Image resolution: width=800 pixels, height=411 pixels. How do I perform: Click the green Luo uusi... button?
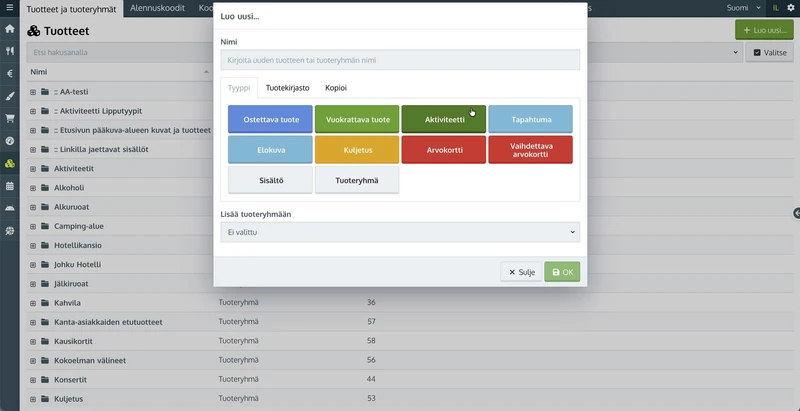764,30
